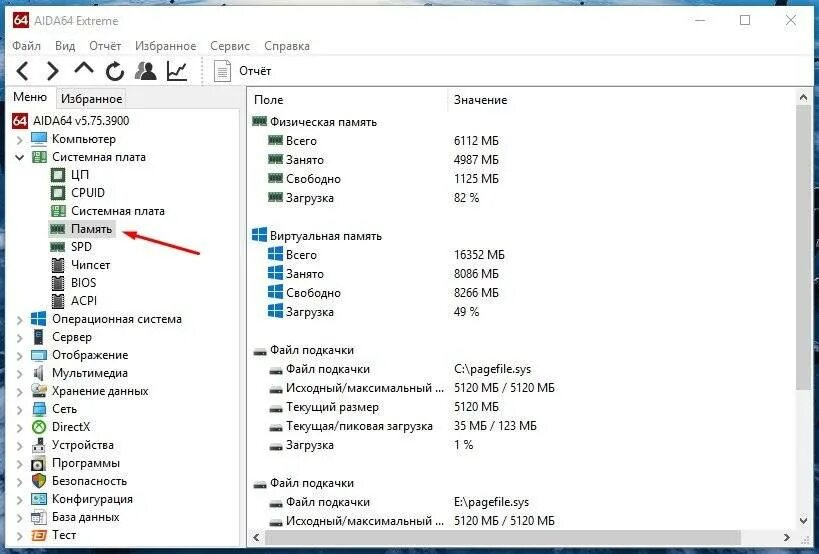Click the Чипсет chip icon
The image size is (819, 554).
pos(58,265)
